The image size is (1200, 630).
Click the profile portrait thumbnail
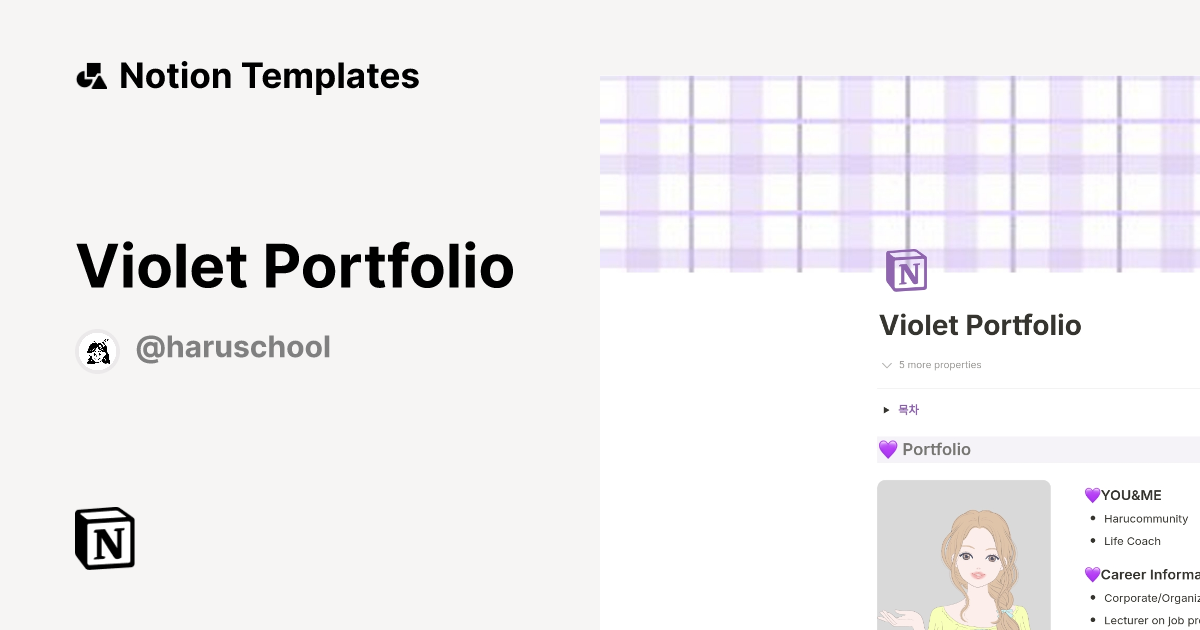coord(963,555)
